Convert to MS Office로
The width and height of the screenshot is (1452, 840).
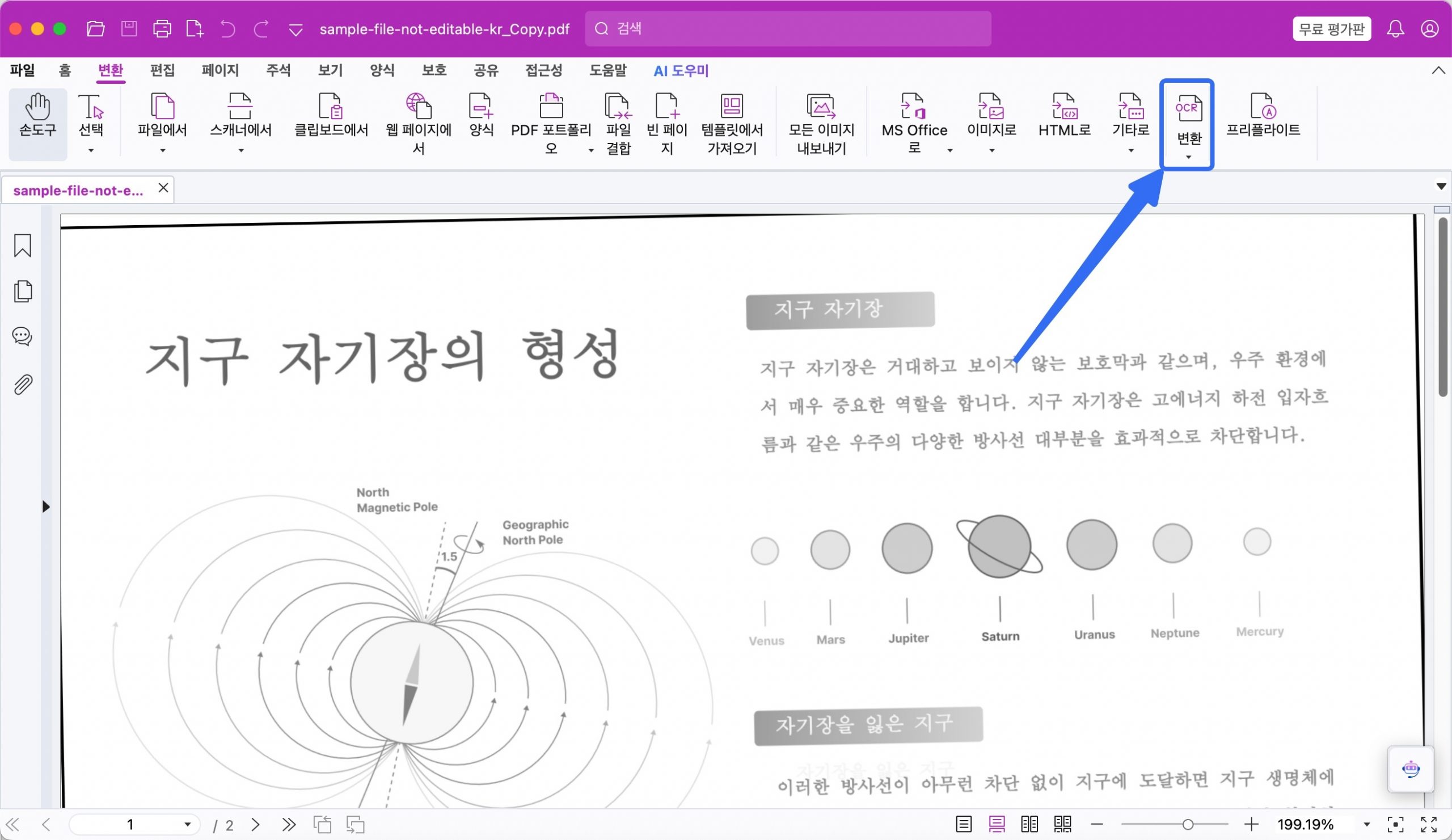(914, 123)
